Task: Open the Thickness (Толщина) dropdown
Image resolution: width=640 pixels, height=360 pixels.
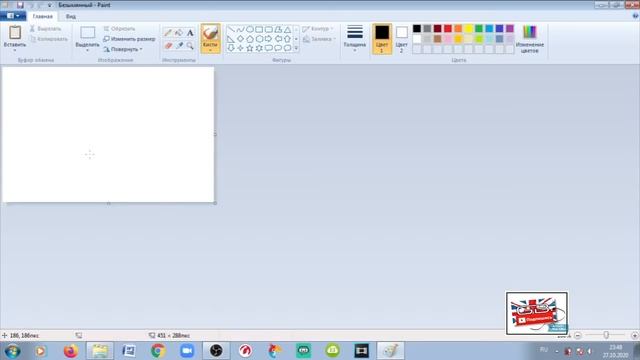Action: pyautogui.click(x=355, y=38)
